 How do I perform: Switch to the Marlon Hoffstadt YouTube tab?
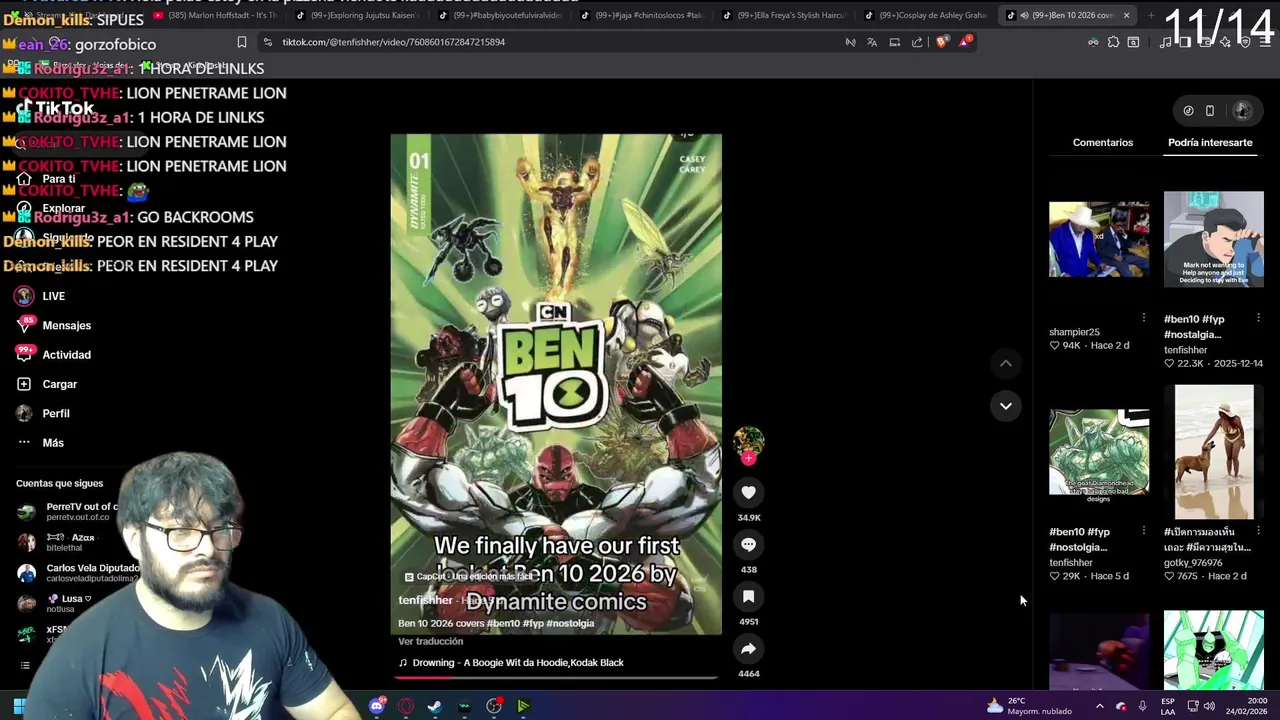(x=215, y=15)
